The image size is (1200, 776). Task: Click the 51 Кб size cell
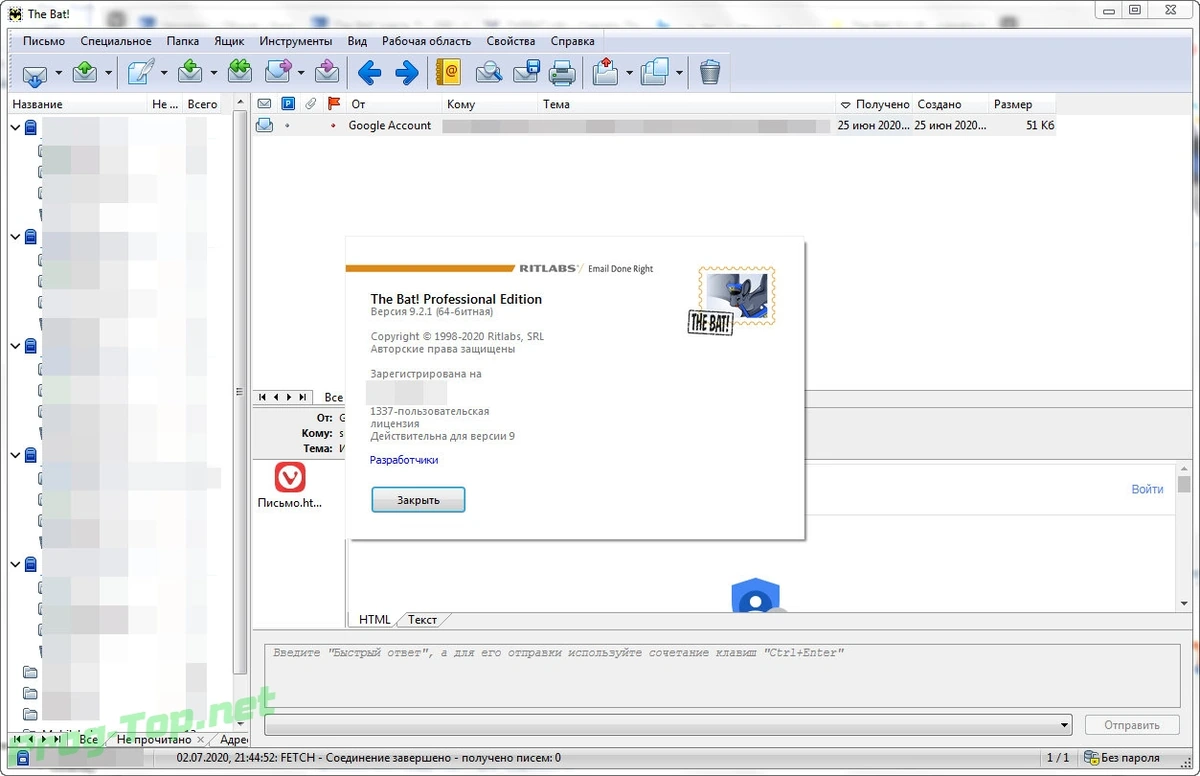click(x=1040, y=126)
